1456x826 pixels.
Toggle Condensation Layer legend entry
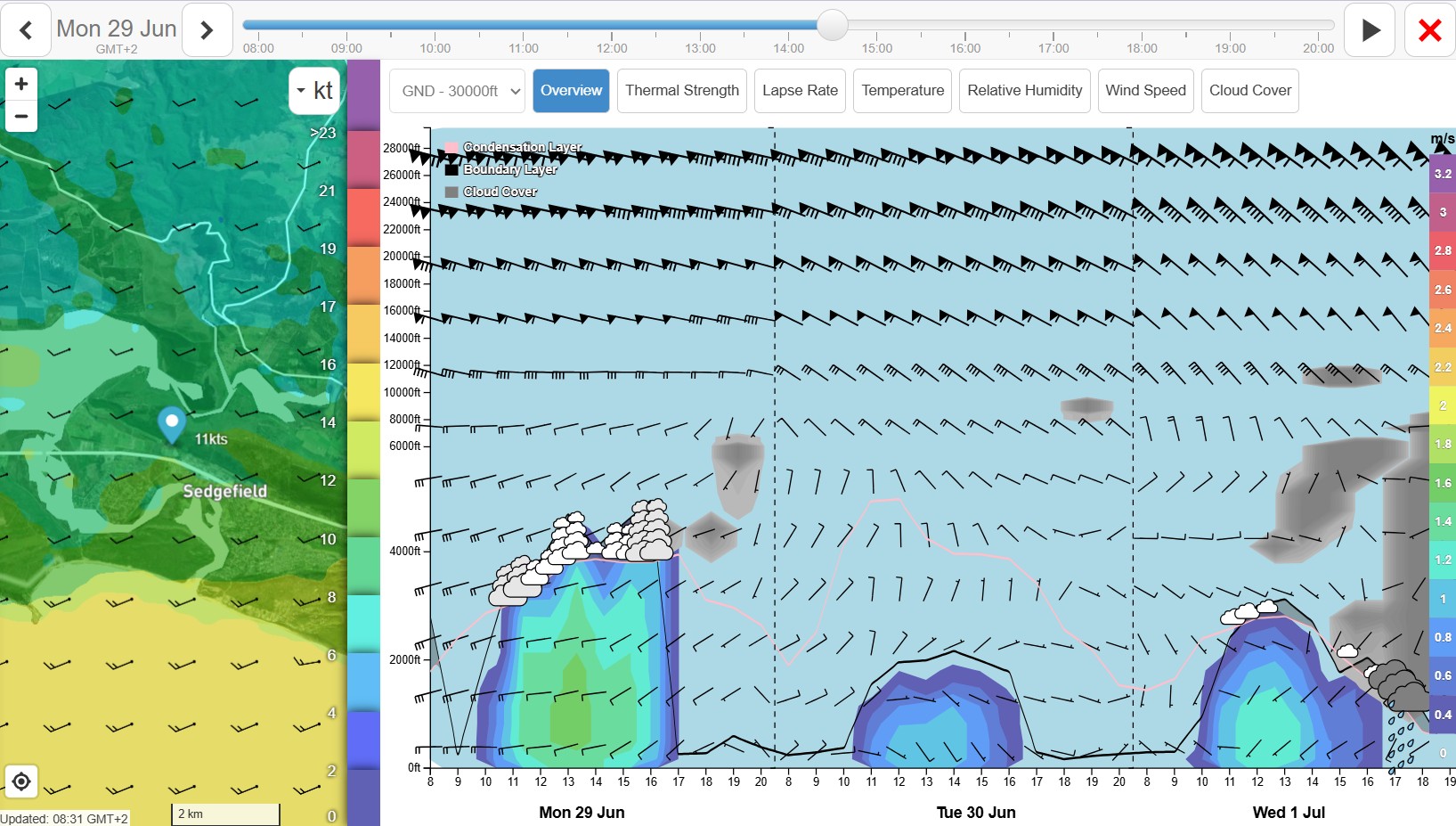pyautogui.click(x=514, y=147)
